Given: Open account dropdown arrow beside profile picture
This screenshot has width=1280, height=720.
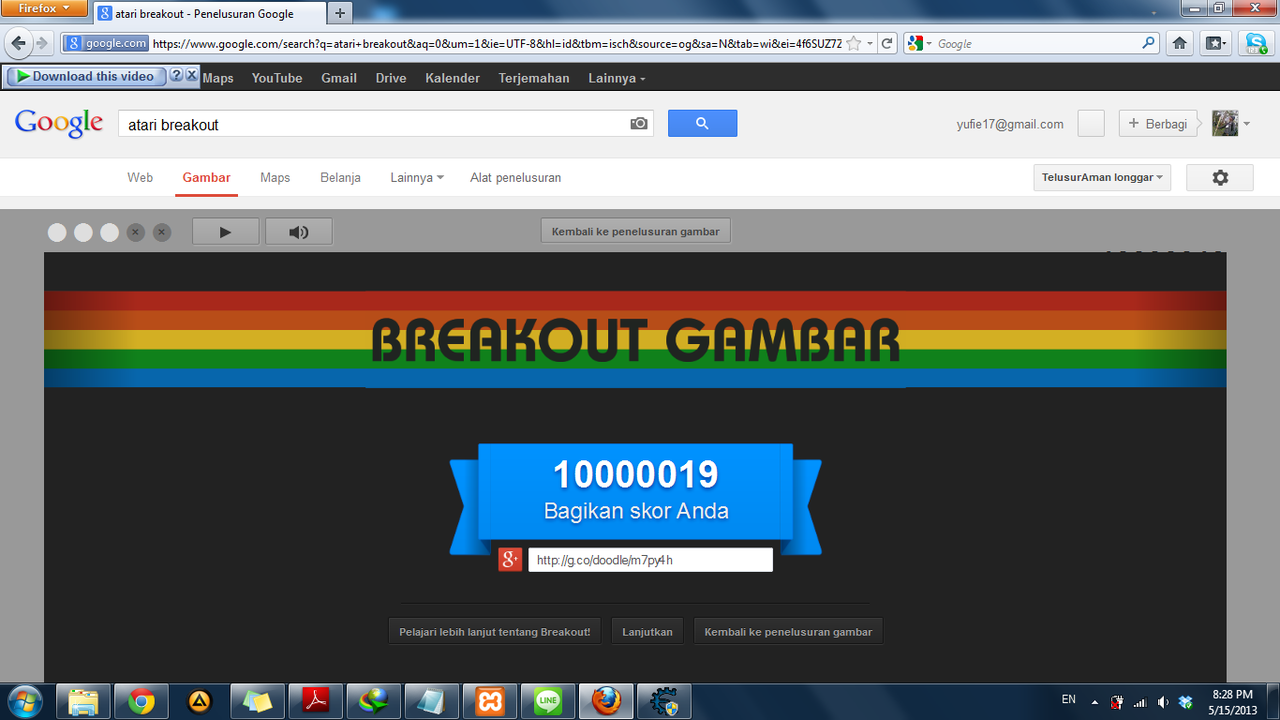Looking at the screenshot, I should [x=1246, y=124].
